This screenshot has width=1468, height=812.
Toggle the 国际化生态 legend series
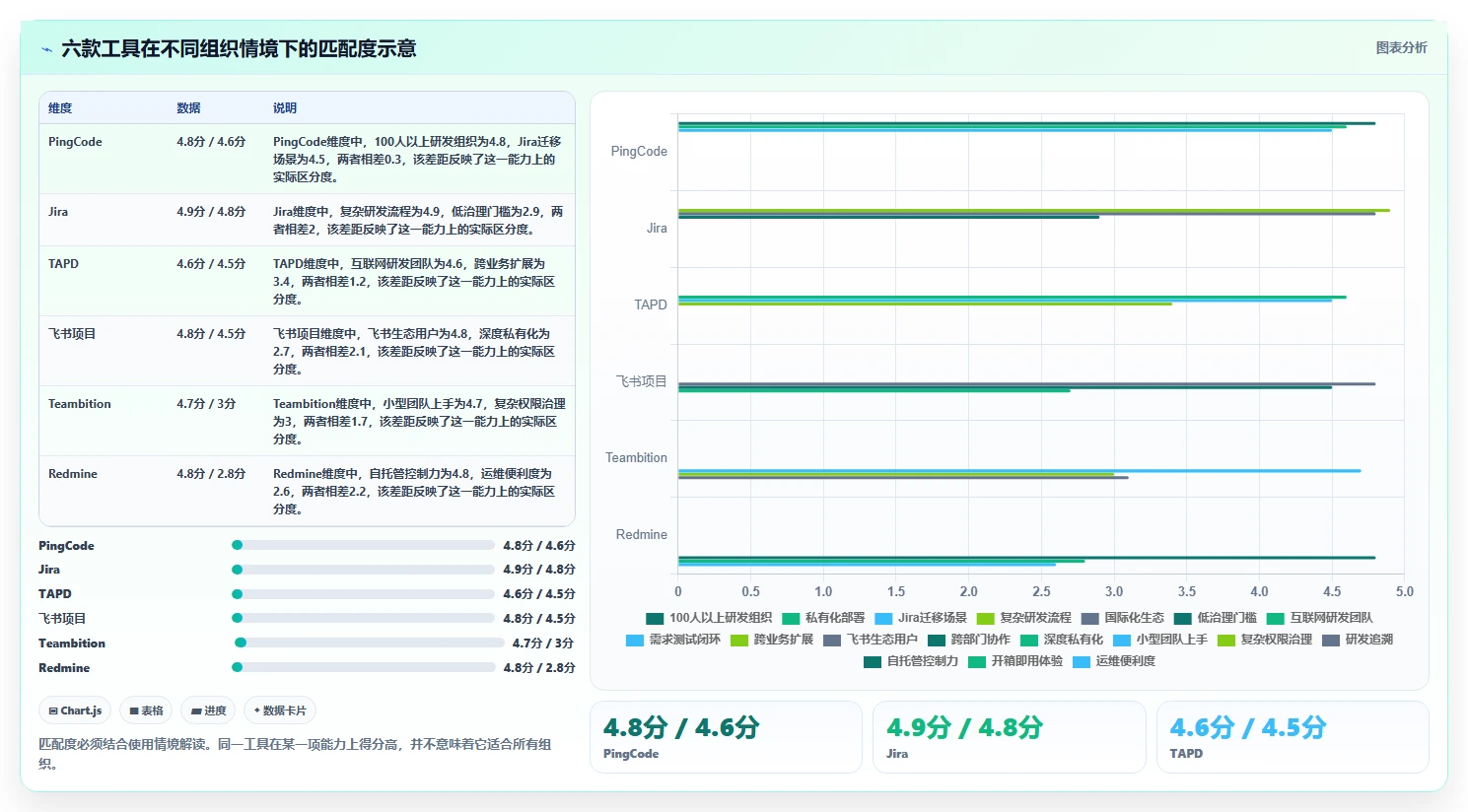(x=1122, y=618)
